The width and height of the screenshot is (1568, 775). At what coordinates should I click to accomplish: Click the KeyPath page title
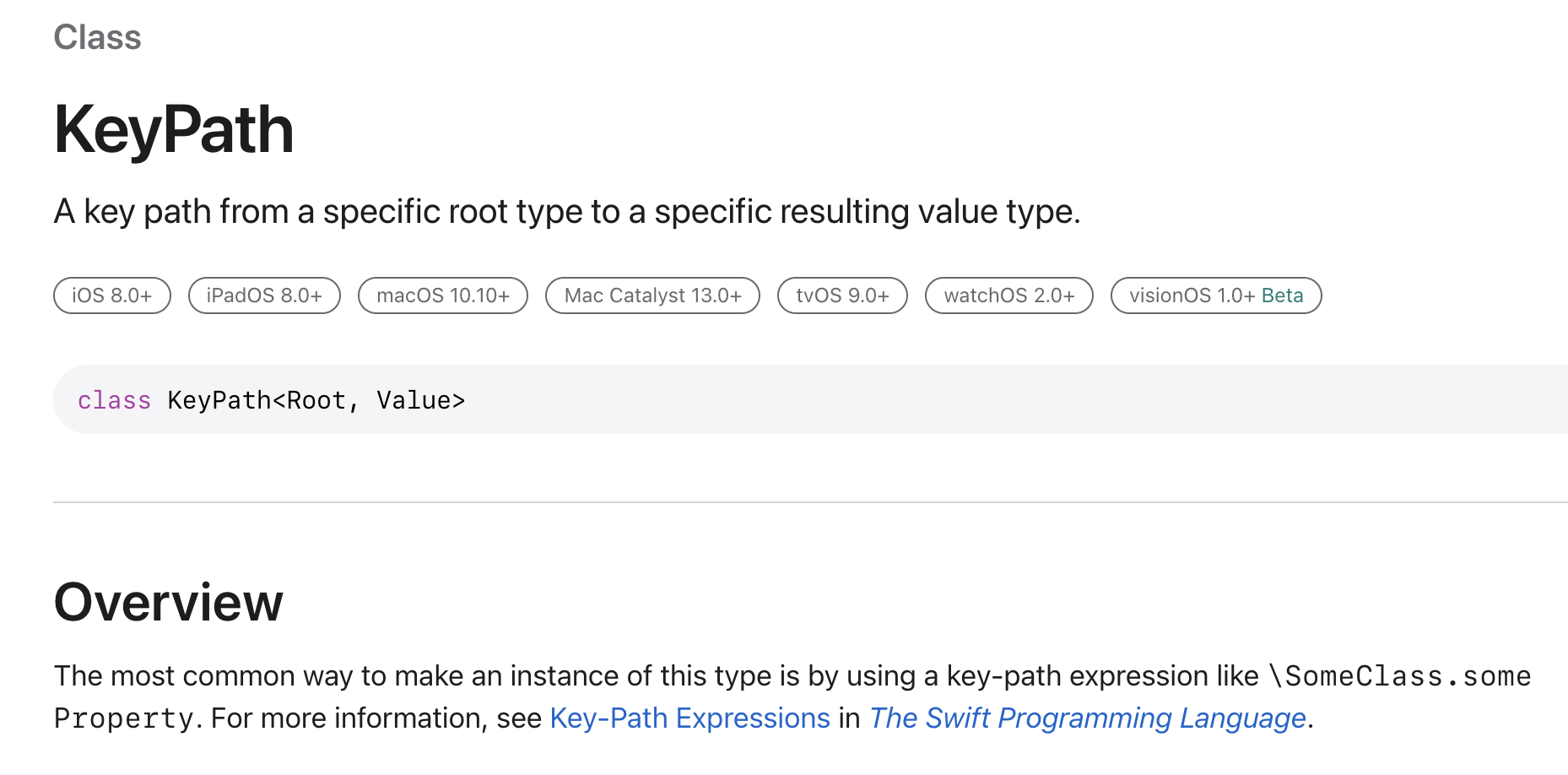174,130
